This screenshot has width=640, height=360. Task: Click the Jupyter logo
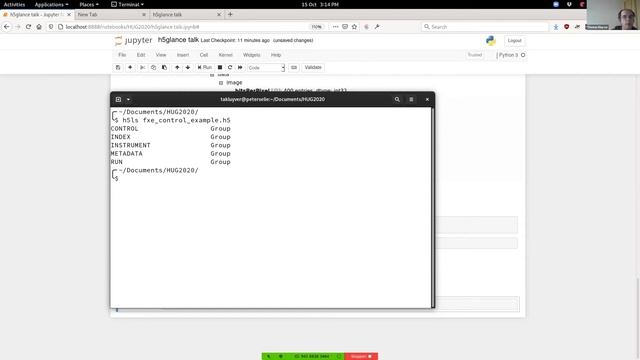[133, 40]
